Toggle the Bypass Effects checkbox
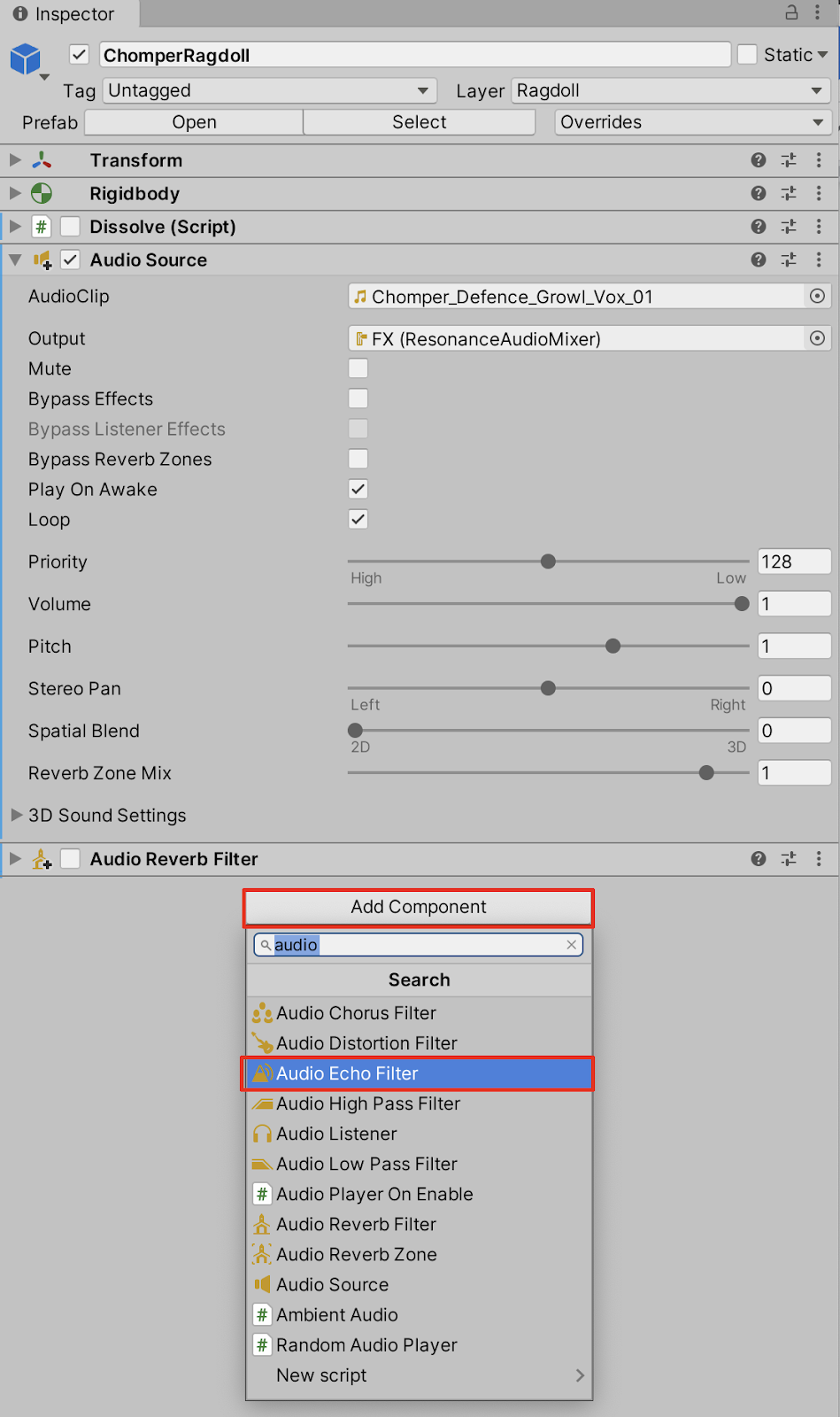This screenshot has width=840, height=1417. (x=358, y=399)
